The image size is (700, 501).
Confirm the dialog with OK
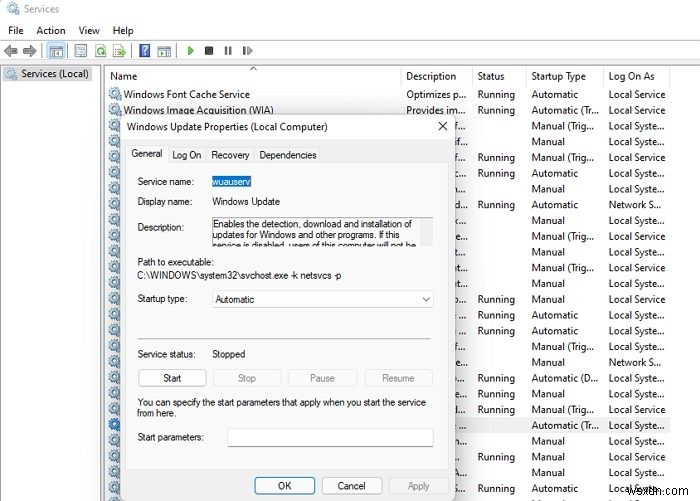click(x=284, y=486)
